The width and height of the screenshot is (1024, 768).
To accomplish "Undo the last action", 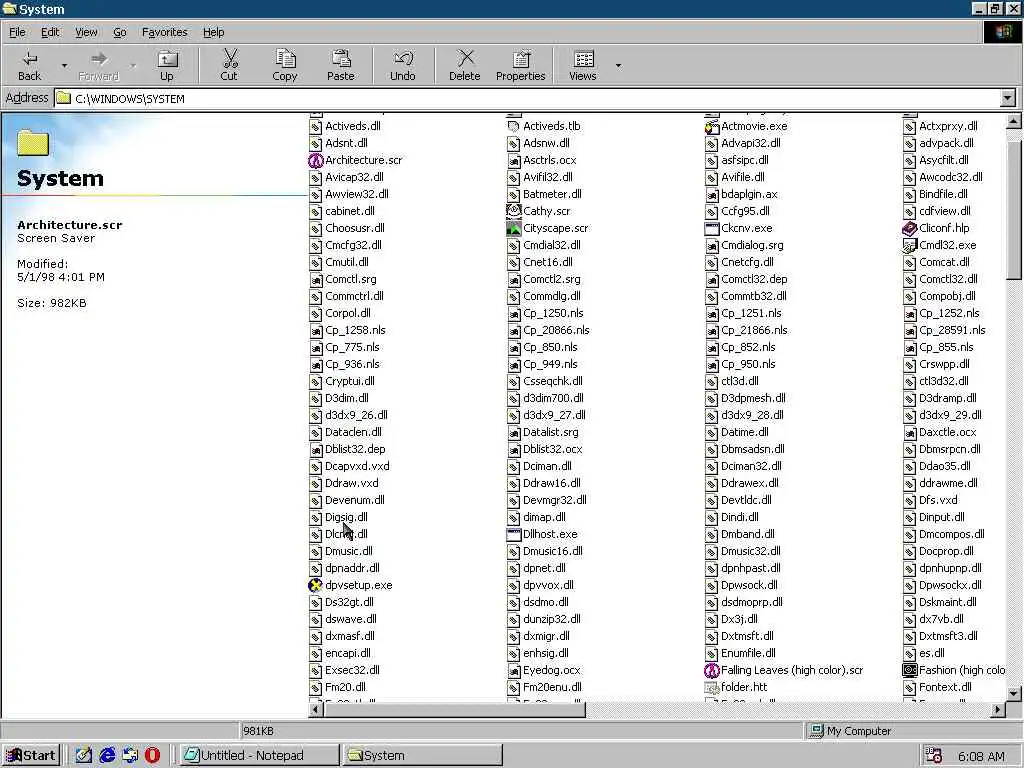I will [403, 65].
